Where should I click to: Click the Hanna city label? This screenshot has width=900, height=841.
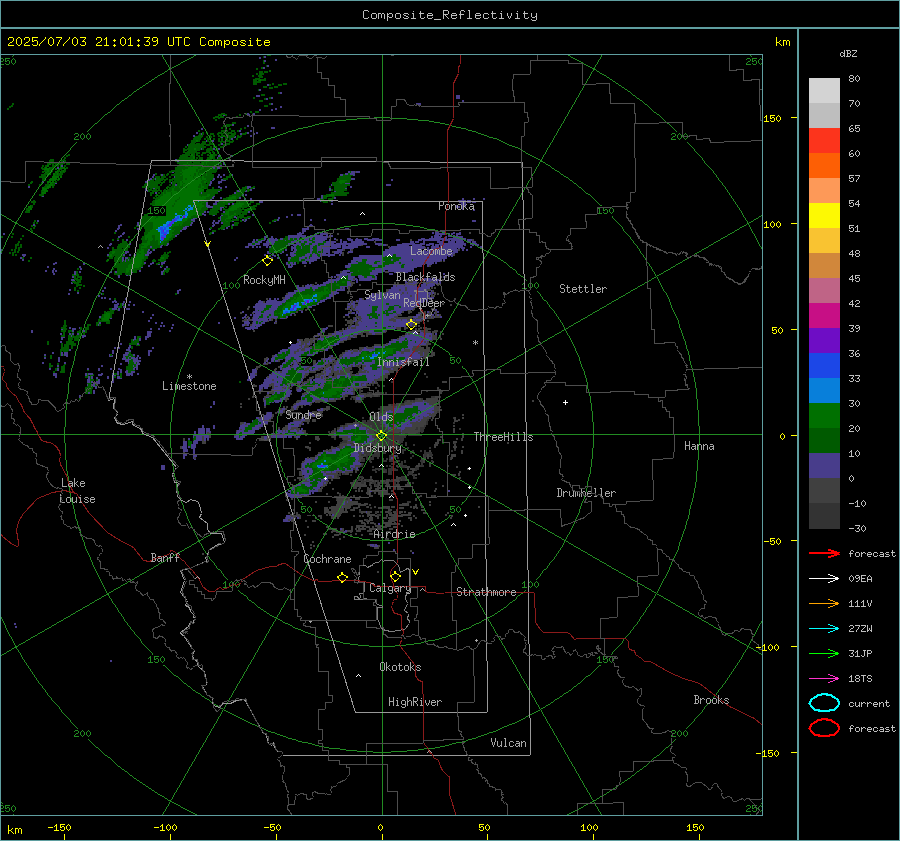(x=699, y=446)
